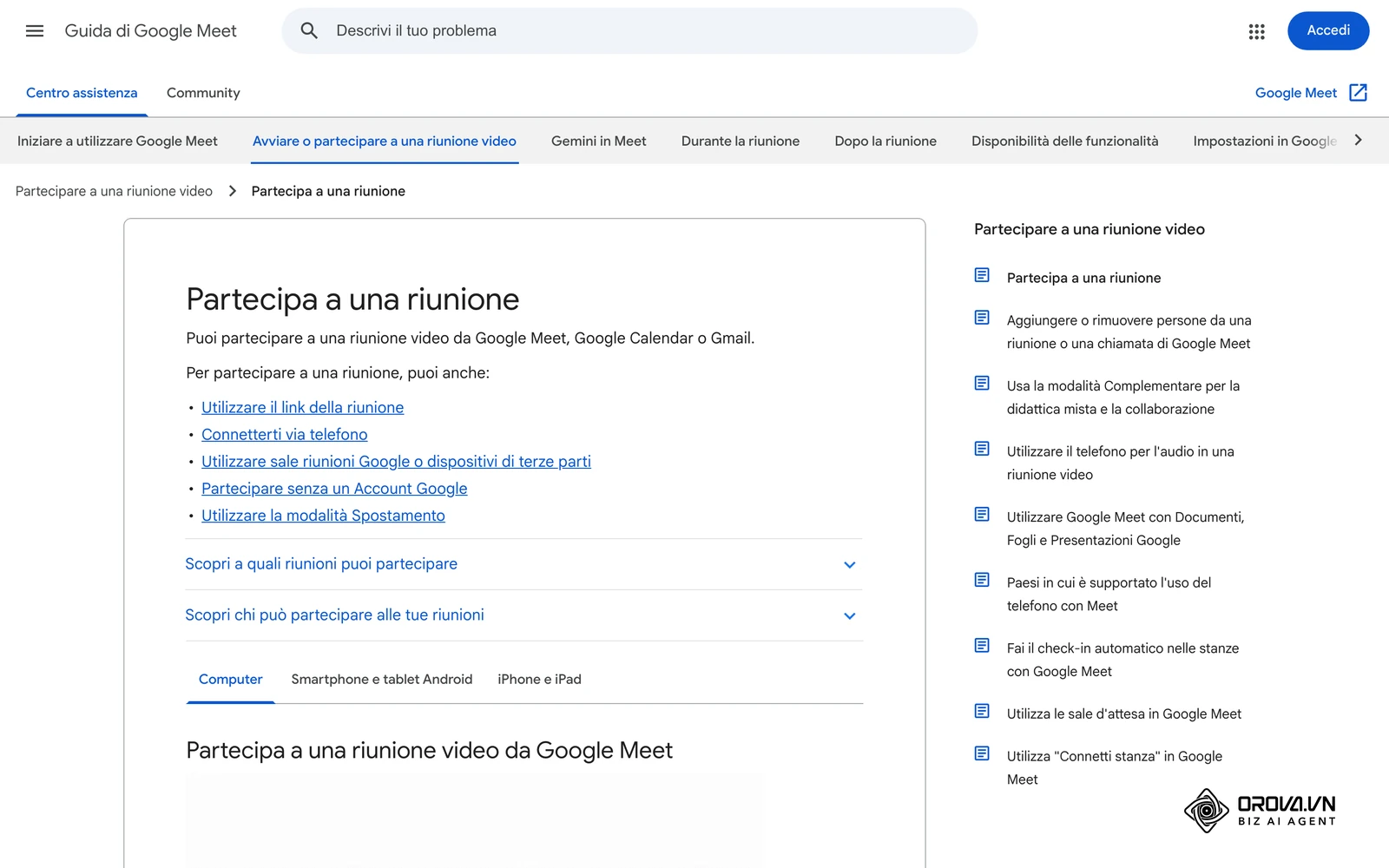The width and height of the screenshot is (1389, 868).
Task: Open sidebar article Utilizza le sale d'attesa in Google Meet
Action: (x=1123, y=714)
